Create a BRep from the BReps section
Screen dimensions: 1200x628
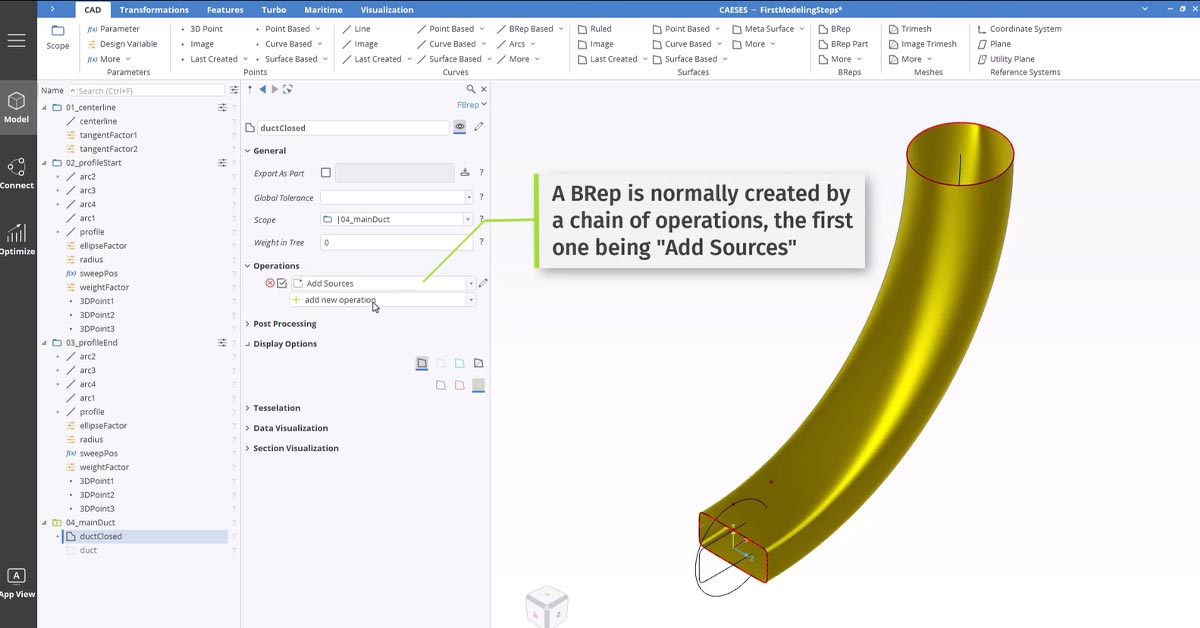coord(838,28)
